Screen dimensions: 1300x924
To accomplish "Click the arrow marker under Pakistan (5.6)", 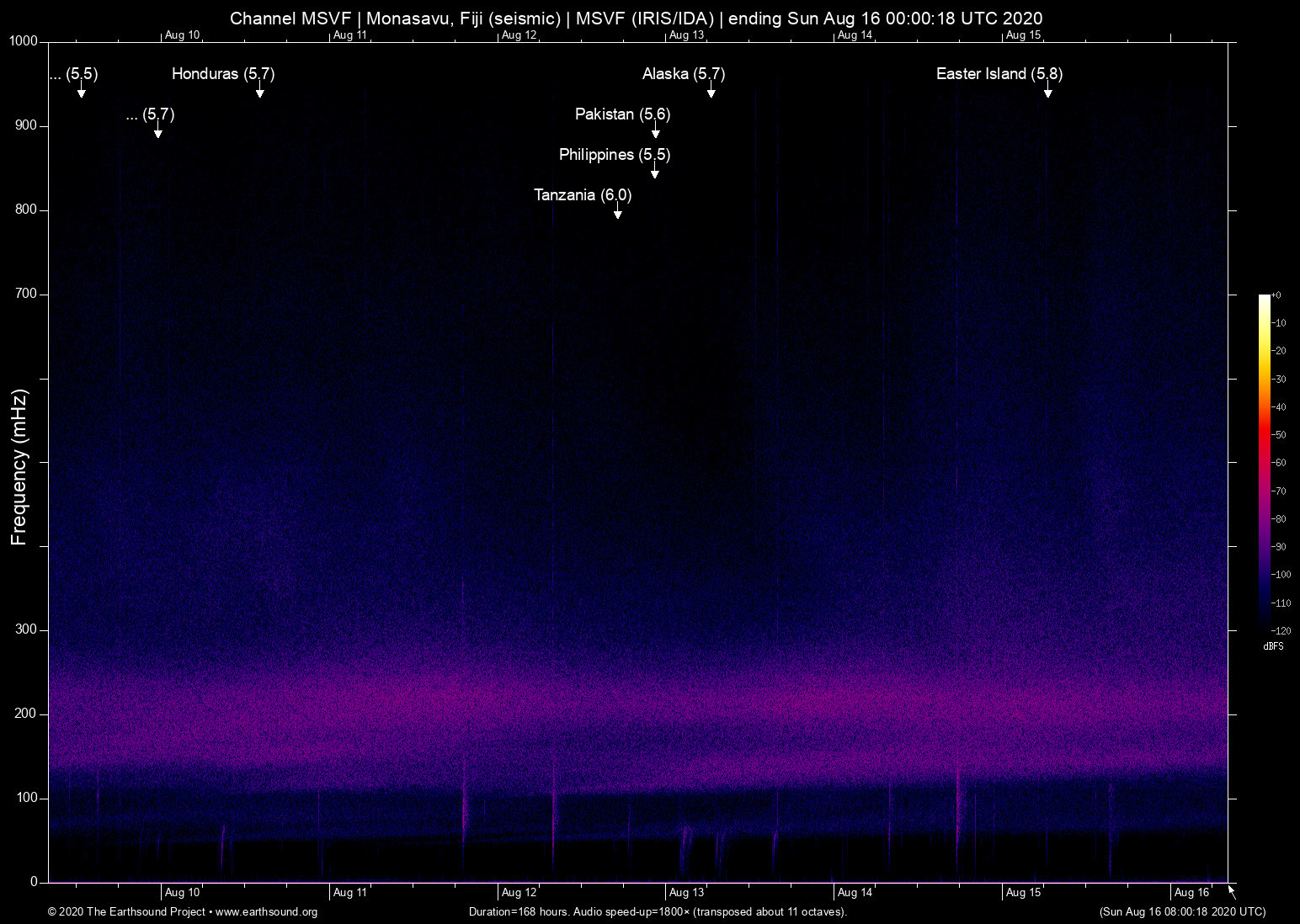I will pyautogui.click(x=656, y=132).
